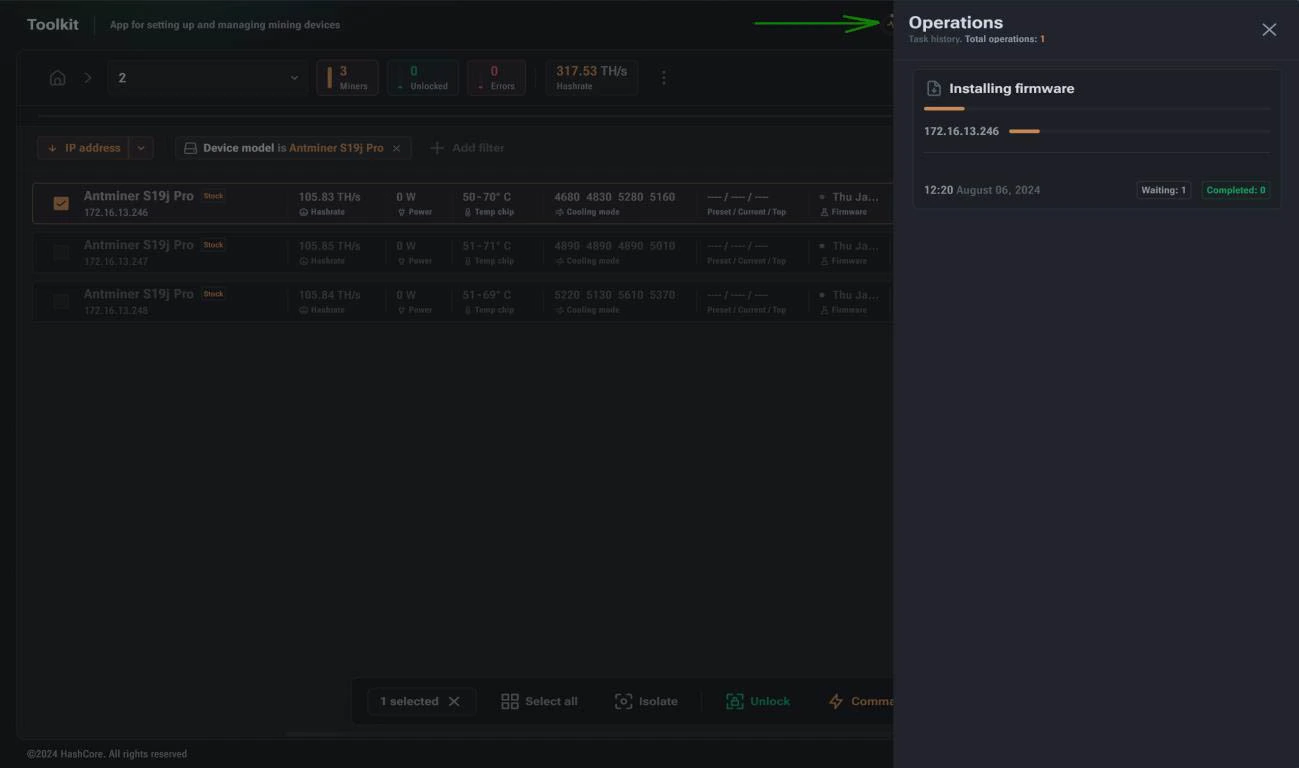This screenshot has width=1299, height=768.
Task: Click the 0 W power value for 172.16.13.247
Action: click(x=406, y=246)
